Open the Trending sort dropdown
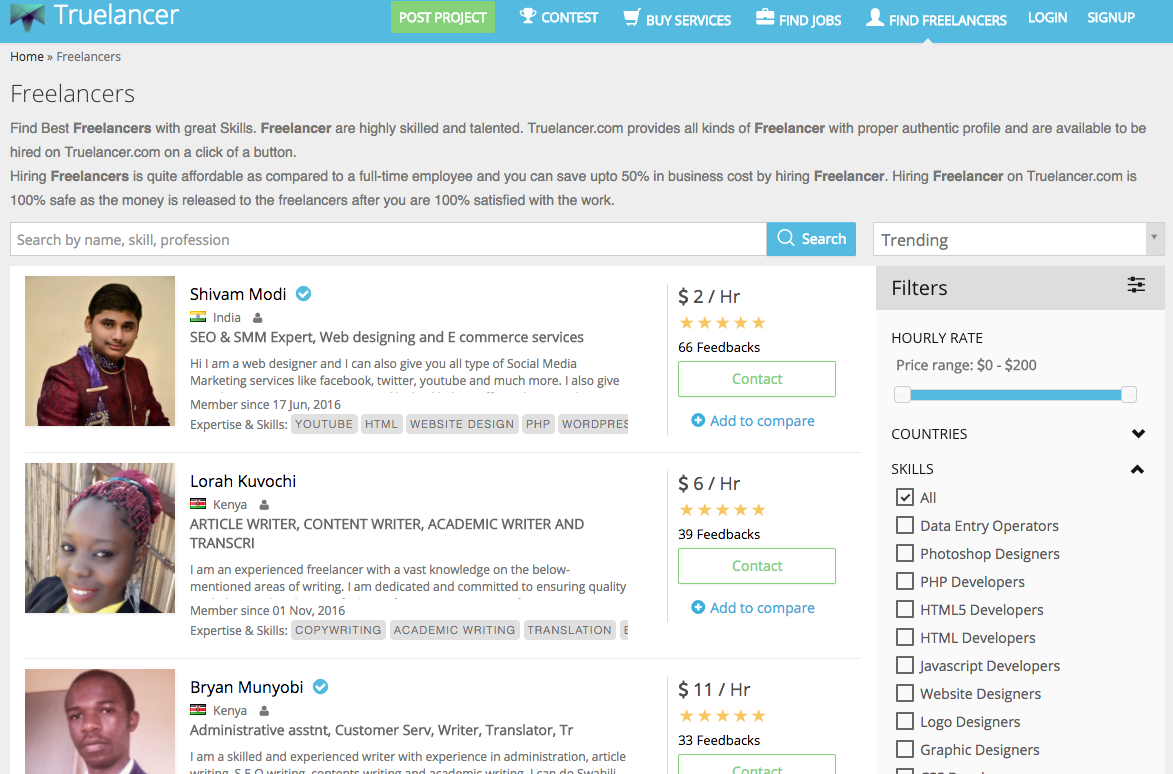Image resolution: width=1173 pixels, height=774 pixels. tap(1018, 239)
